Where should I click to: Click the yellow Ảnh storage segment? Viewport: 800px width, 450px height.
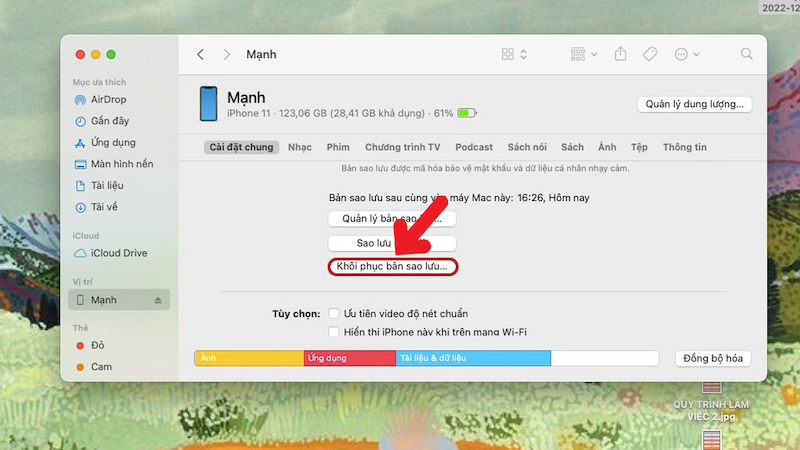(249, 358)
